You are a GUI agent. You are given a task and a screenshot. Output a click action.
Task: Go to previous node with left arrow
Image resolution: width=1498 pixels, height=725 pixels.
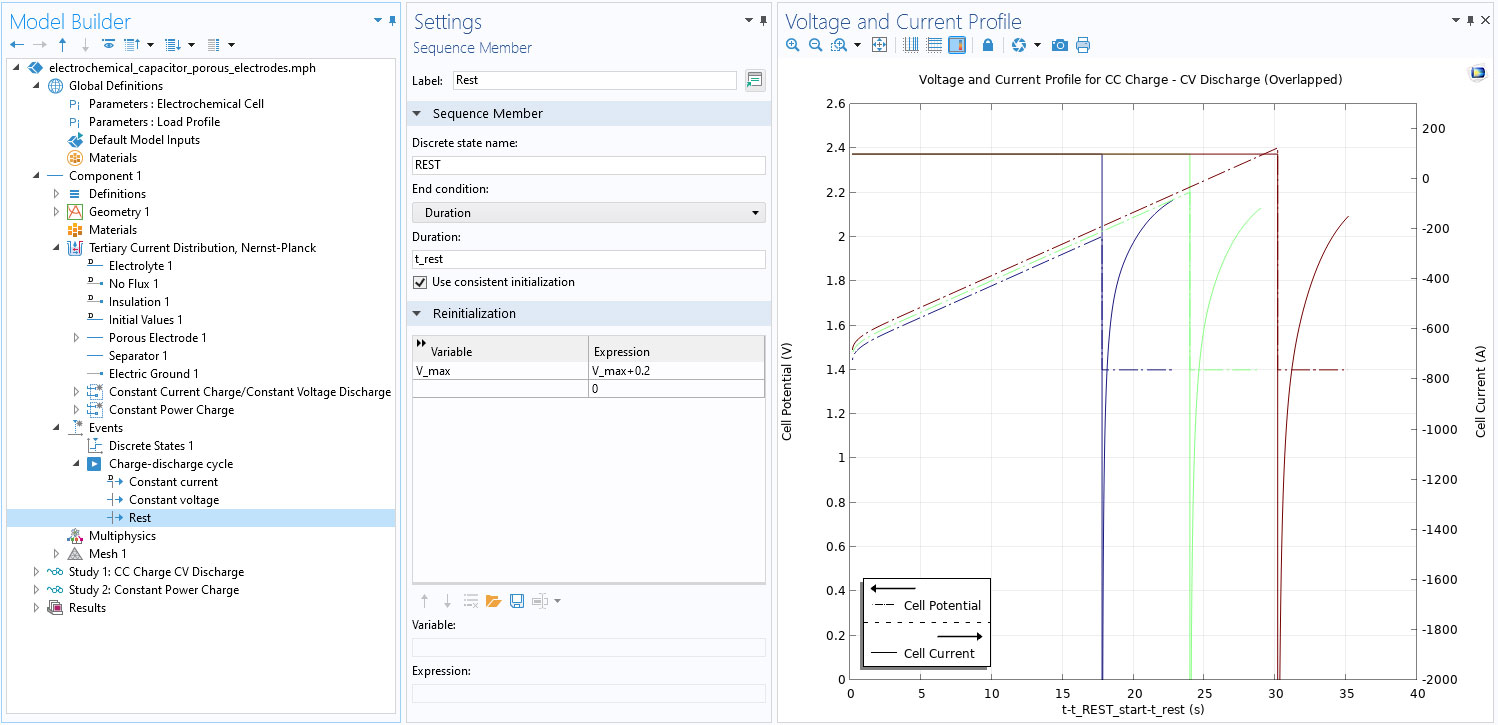tap(17, 45)
